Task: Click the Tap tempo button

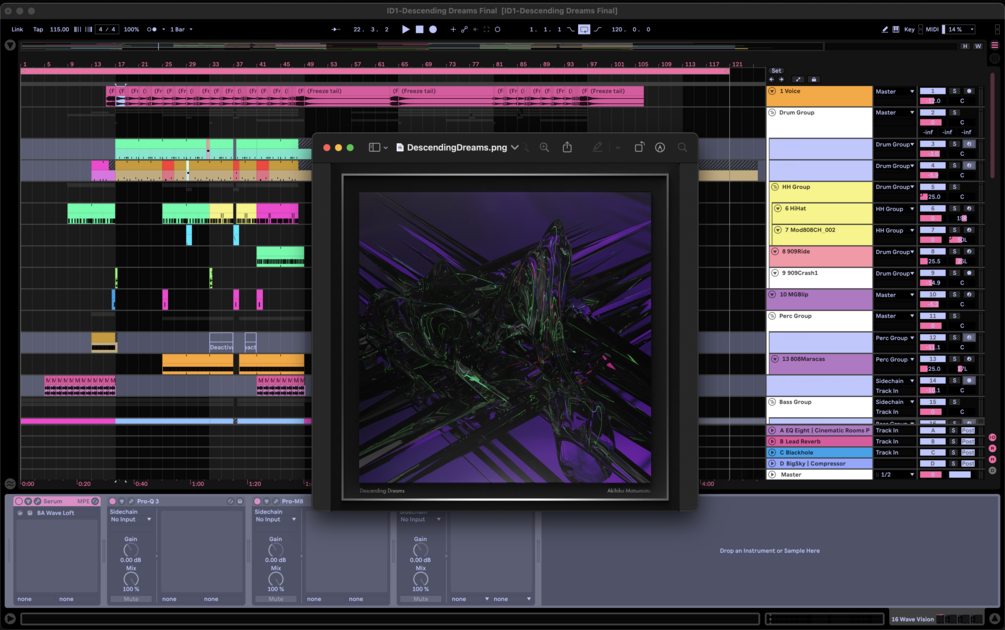Action: click(x=37, y=30)
